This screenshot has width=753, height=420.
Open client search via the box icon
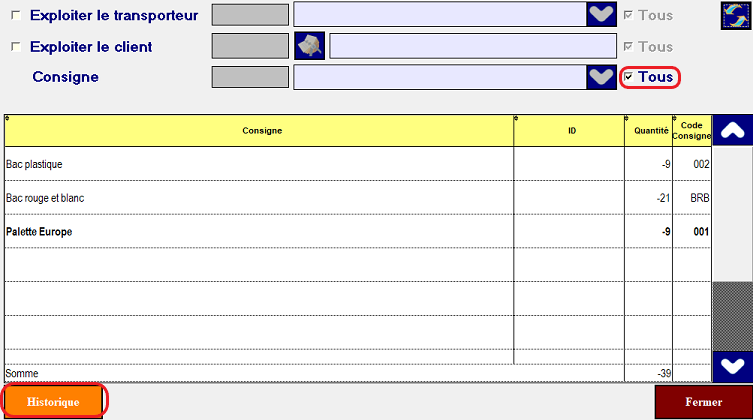(309, 46)
